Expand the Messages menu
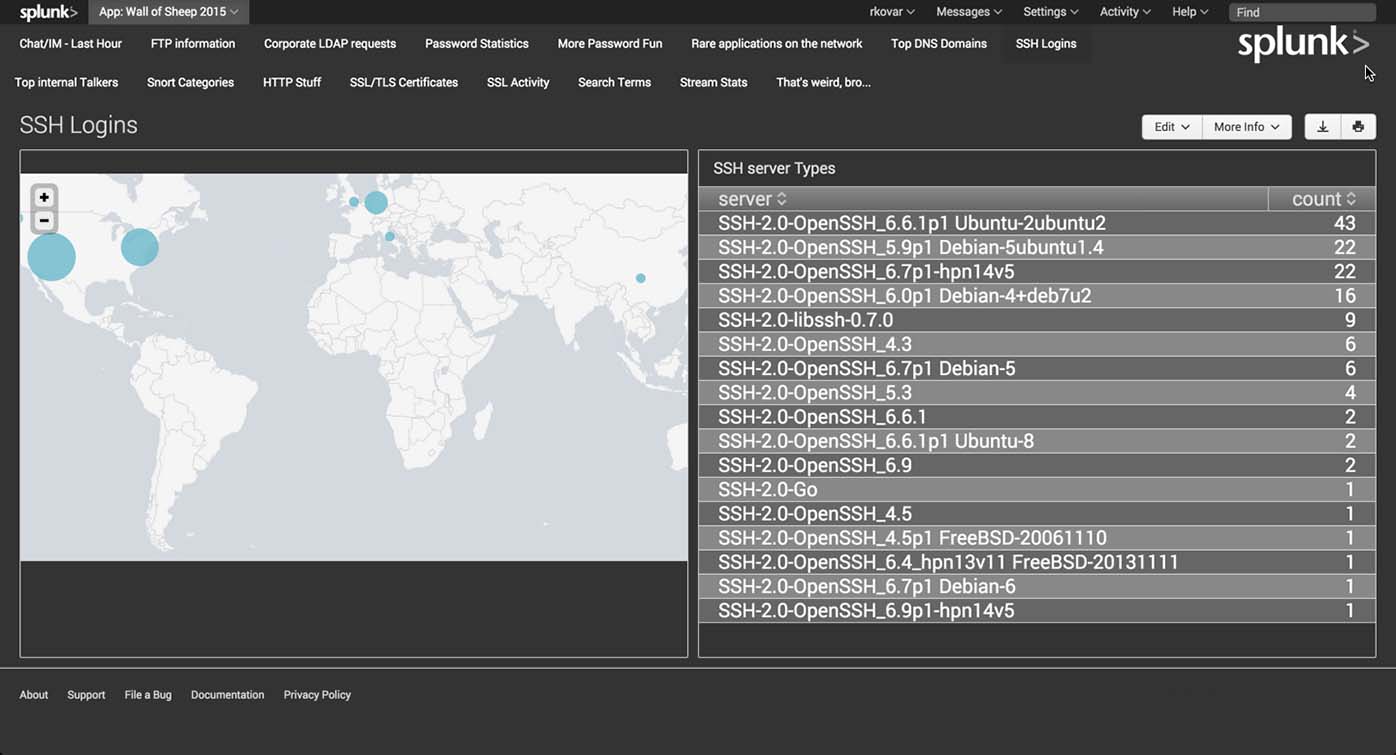The image size is (1396, 755). tap(969, 12)
